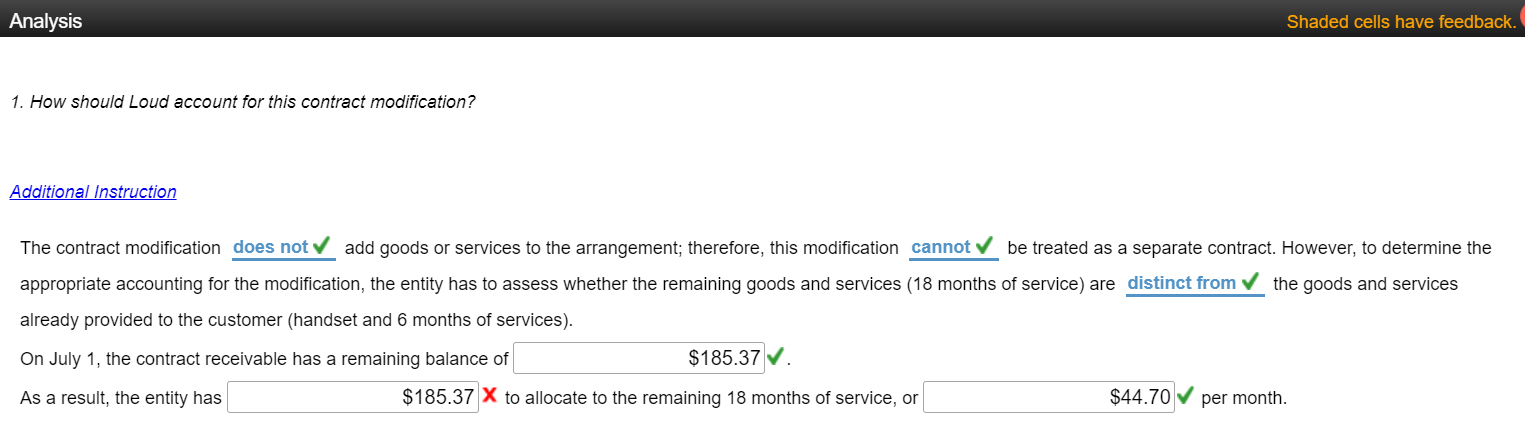The height and width of the screenshot is (421, 1525).
Task: Focus the incorrect $185.37 allocation amount field
Action: 354,397
